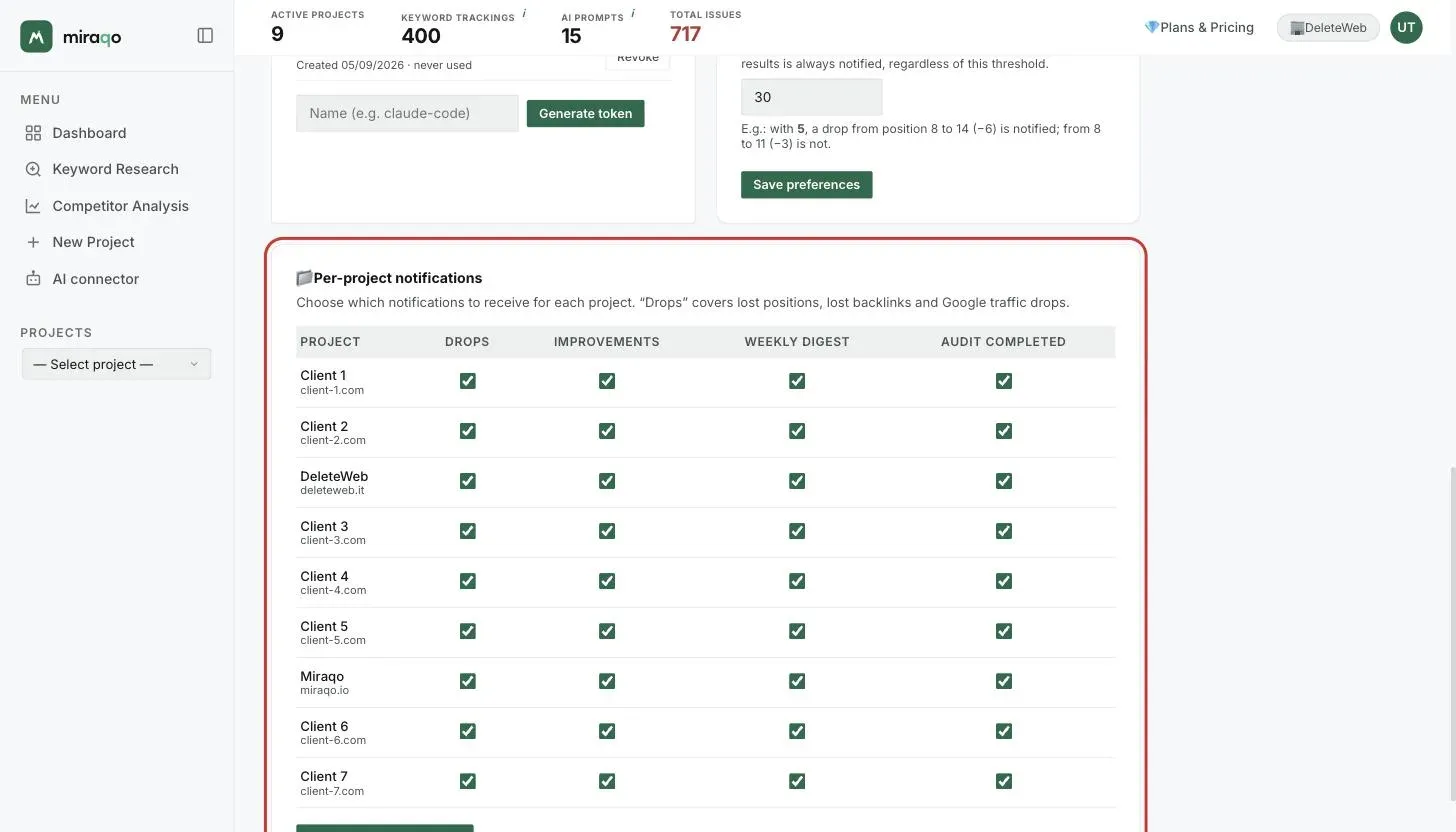Click the diamond icon in Plans & Pricing
This screenshot has width=1456, height=832.
(1151, 28)
